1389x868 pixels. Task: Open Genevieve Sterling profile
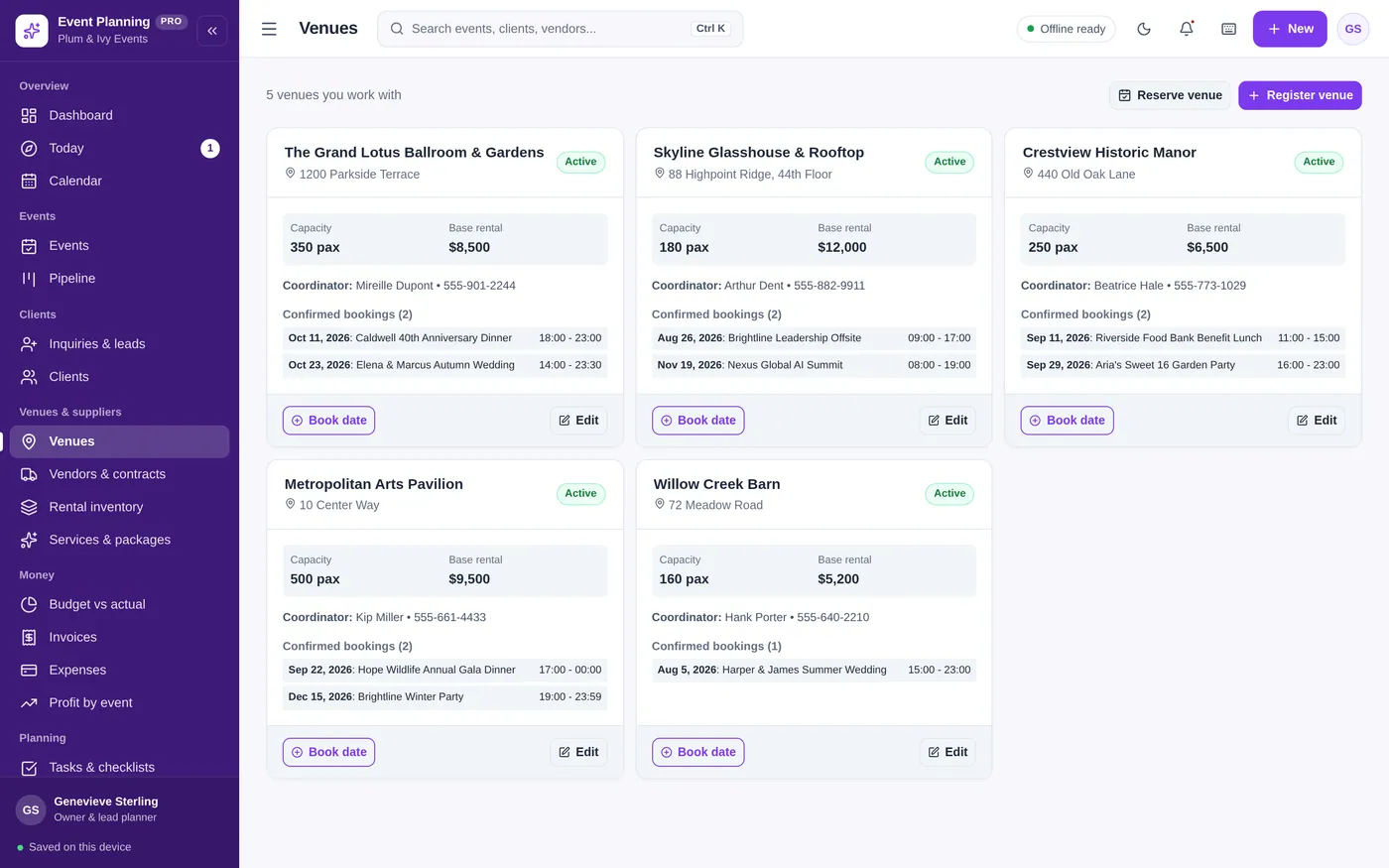pos(119,809)
